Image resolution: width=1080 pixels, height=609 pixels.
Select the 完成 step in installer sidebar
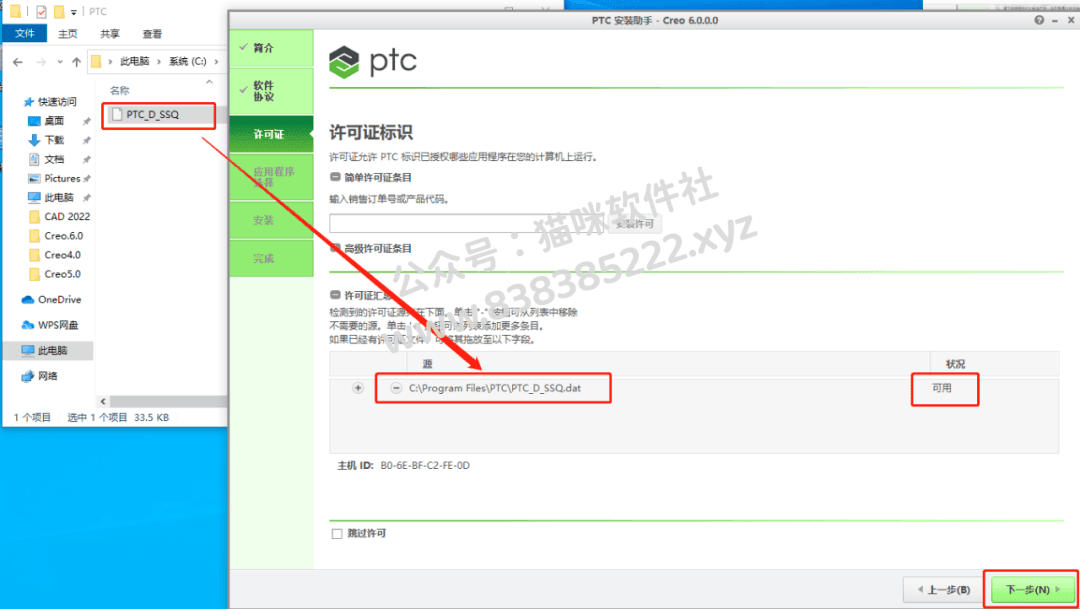(271, 258)
